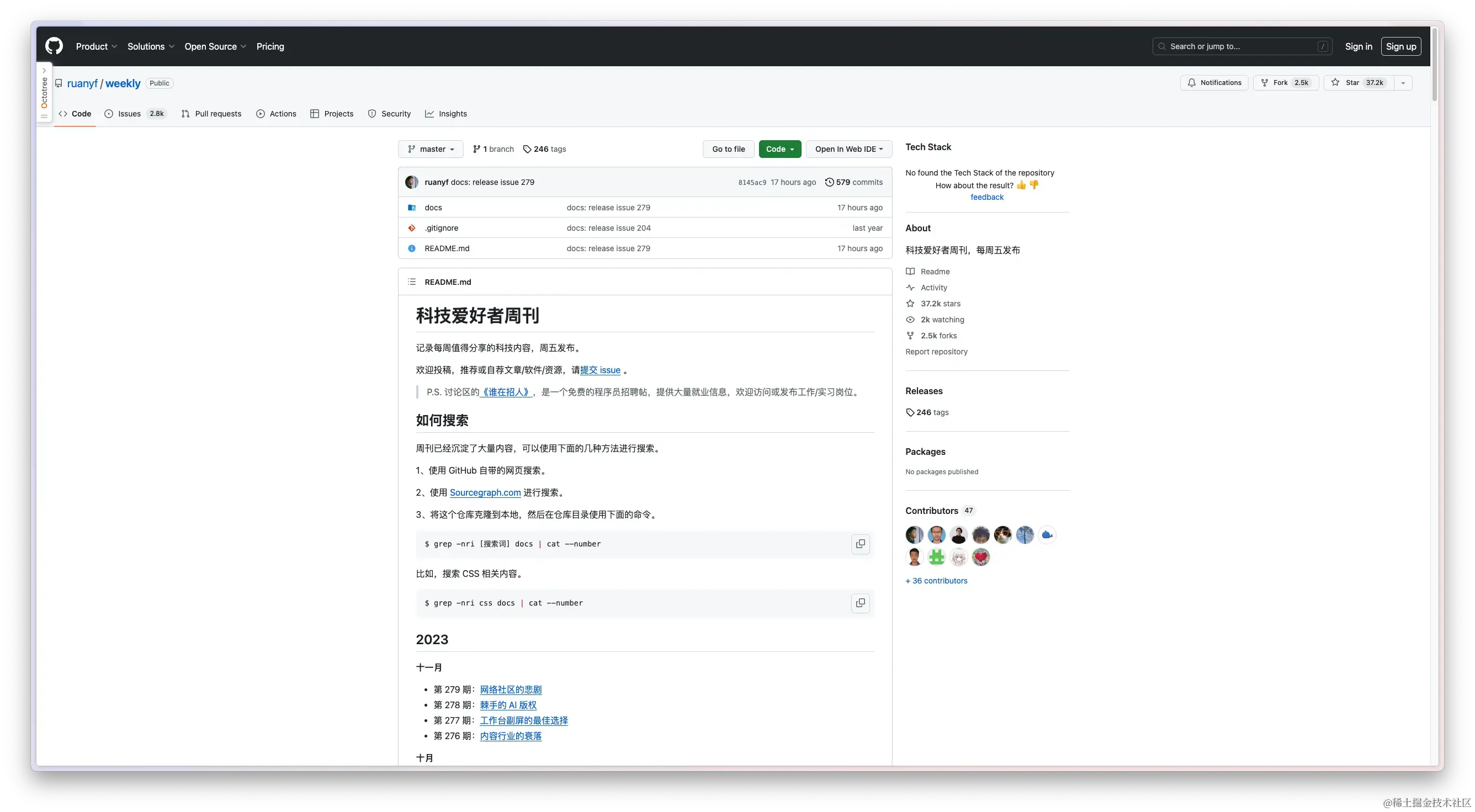Open the docs folder
The width and height of the screenshot is (1475, 812).
click(433, 208)
